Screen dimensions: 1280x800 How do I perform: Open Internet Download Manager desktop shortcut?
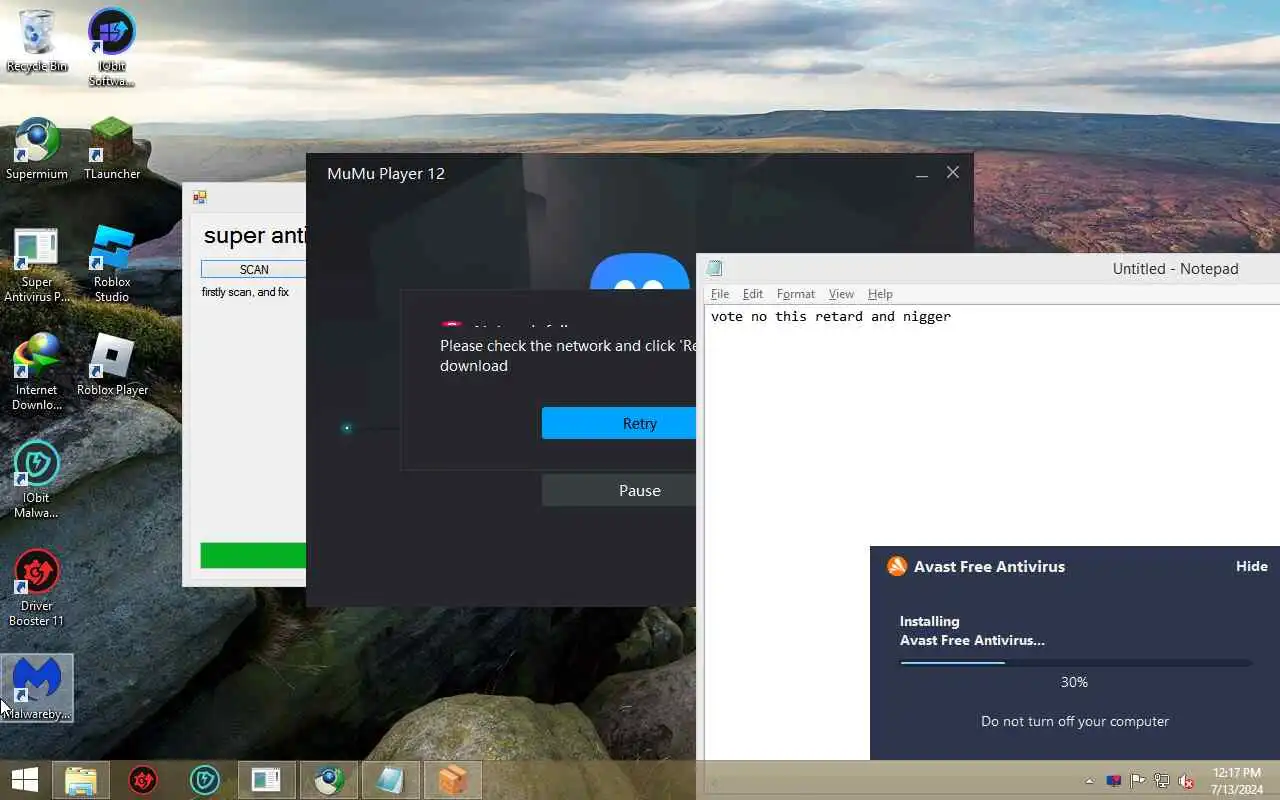pos(37,372)
